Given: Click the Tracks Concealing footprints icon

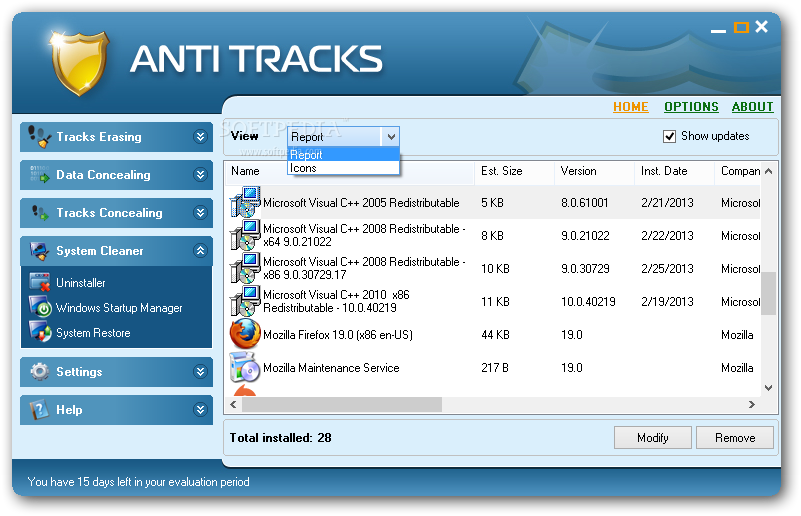Looking at the screenshot, I should [x=39, y=213].
